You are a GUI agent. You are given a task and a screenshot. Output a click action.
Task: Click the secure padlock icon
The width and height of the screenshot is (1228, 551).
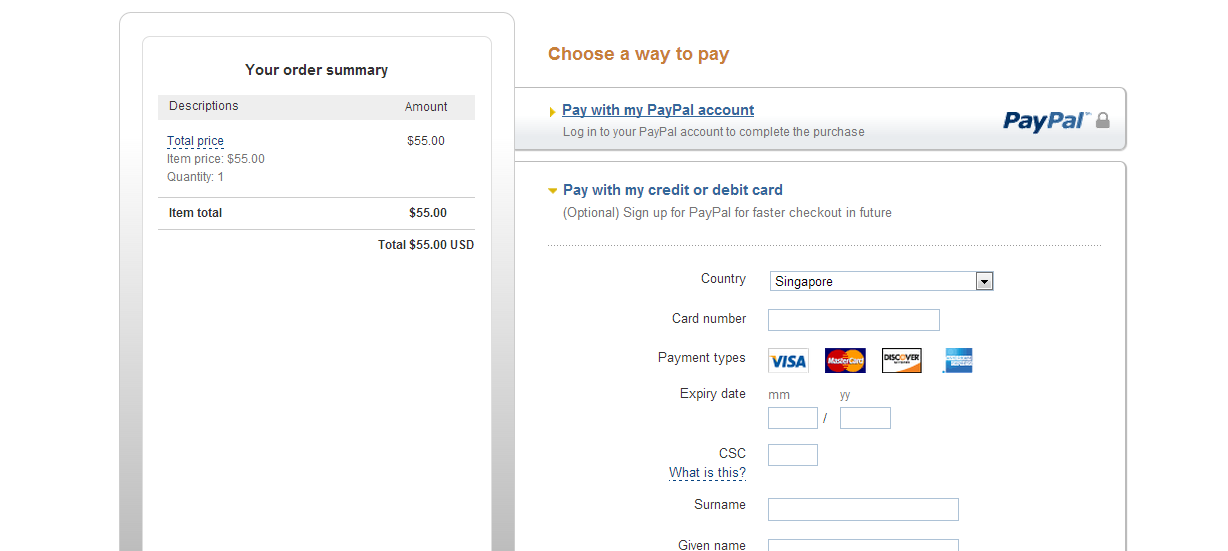pyautogui.click(x=1103, y=121)
